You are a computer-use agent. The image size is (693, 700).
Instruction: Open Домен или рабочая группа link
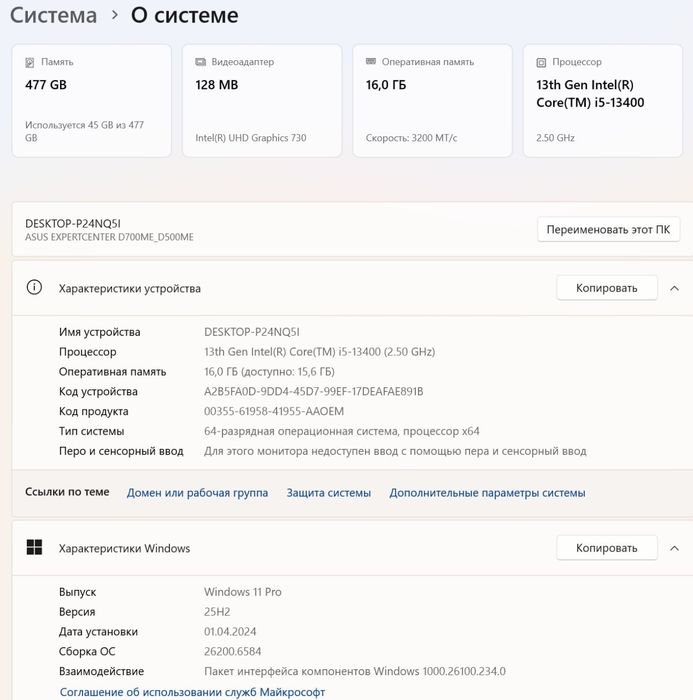tap(197, 493)
